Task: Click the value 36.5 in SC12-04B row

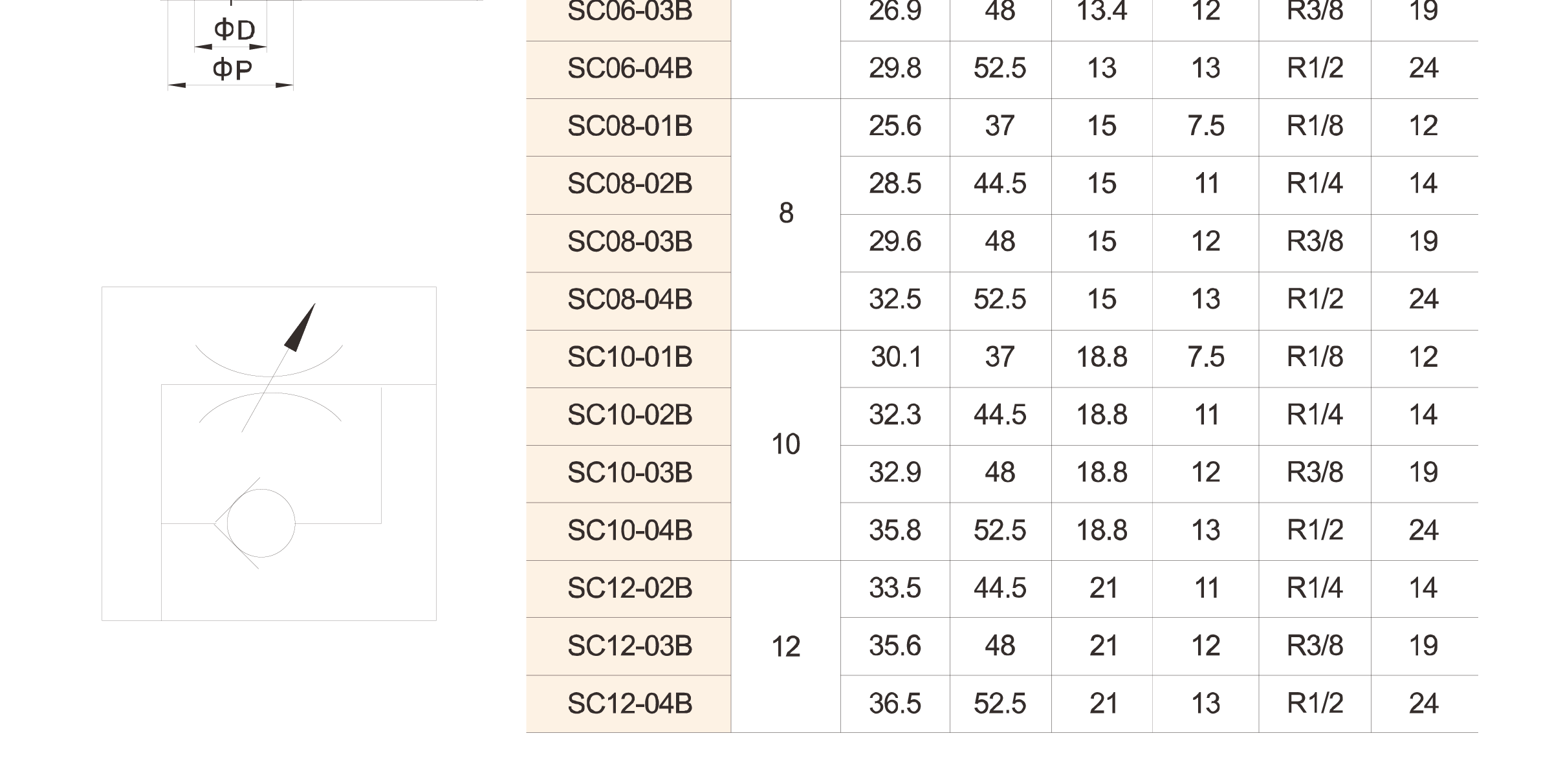Action: point(895,704)
